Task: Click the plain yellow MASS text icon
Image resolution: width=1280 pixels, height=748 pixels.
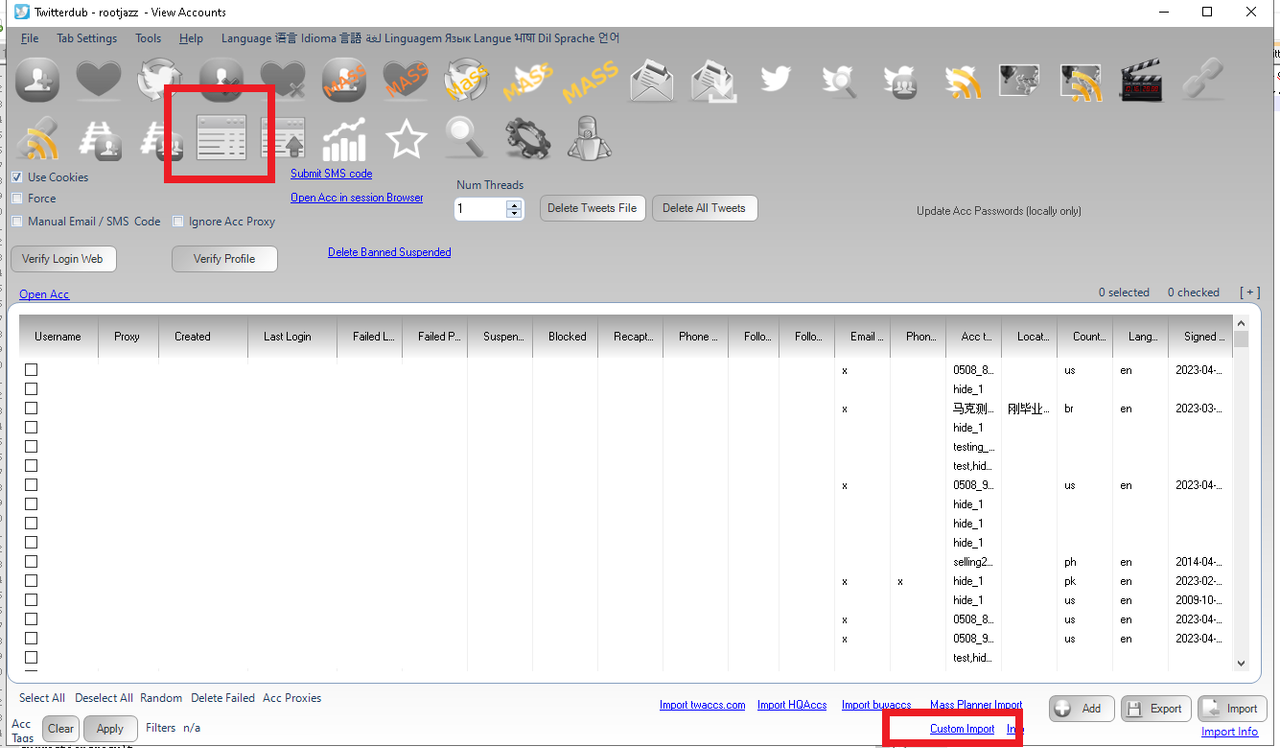Action: coord(590,82)
